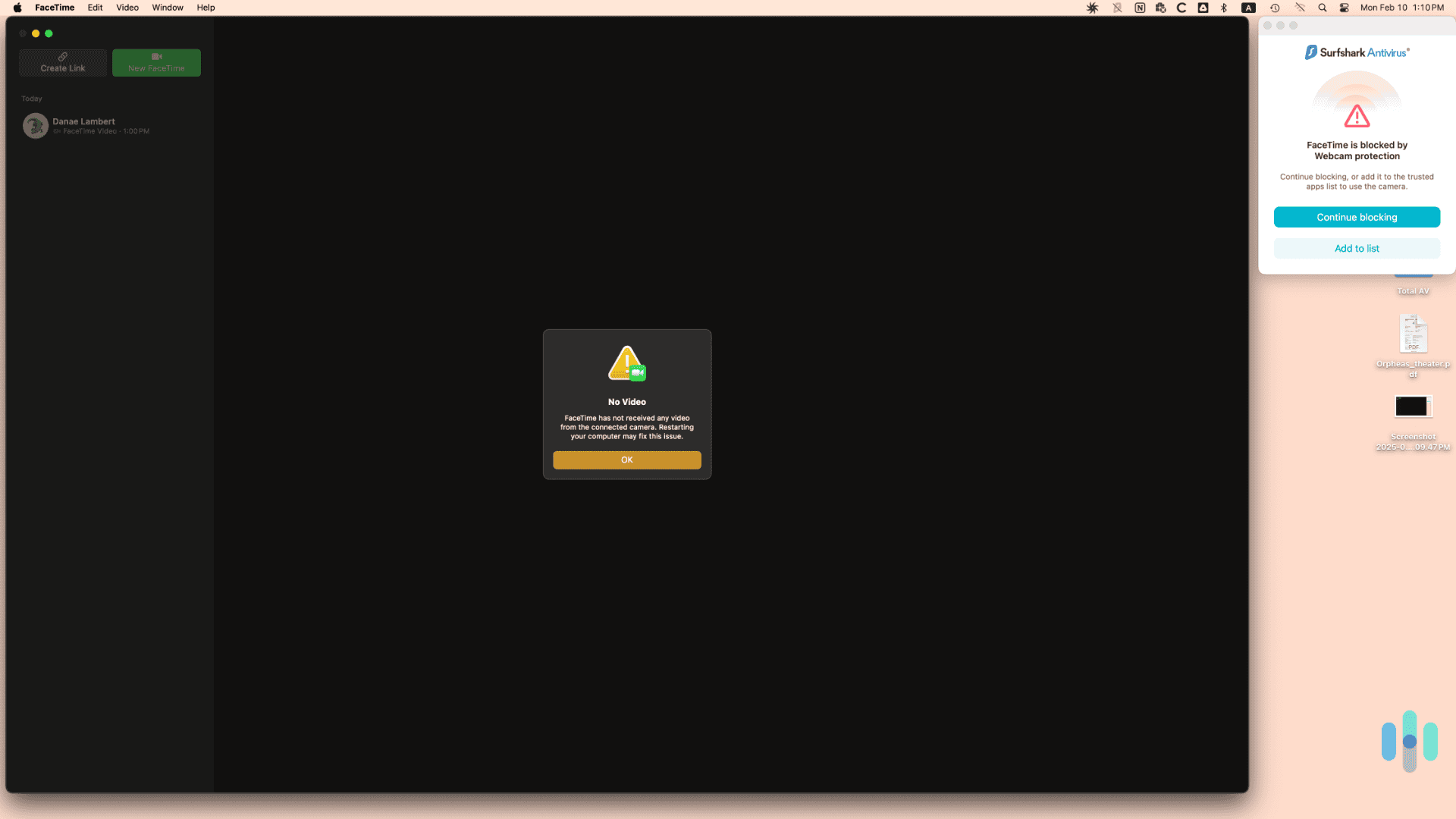The height and width of the screenshot is (819, 1456).
Task: Open the Edit menu
Action: 95,8
